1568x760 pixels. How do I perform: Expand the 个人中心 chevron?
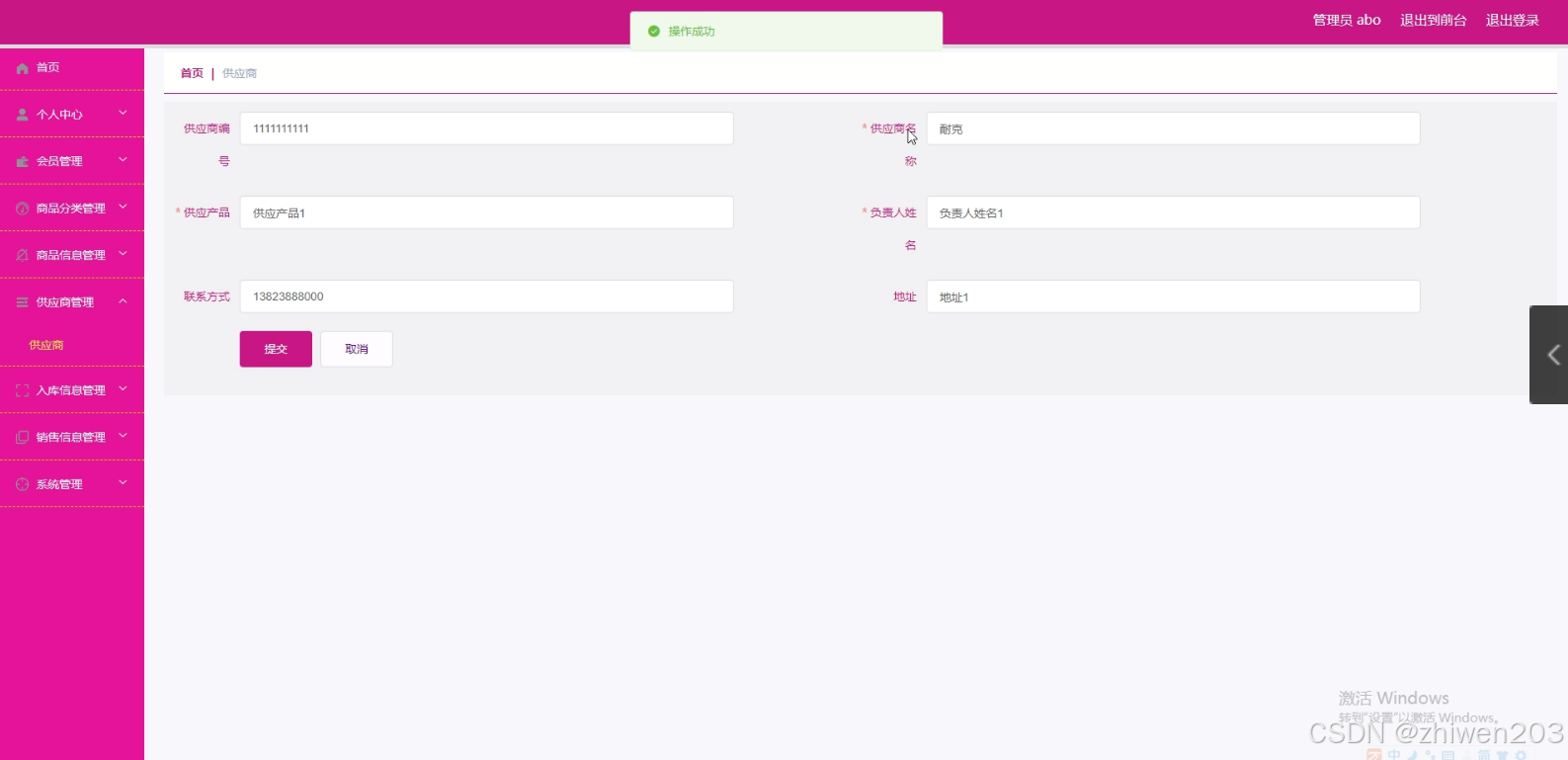123,114
